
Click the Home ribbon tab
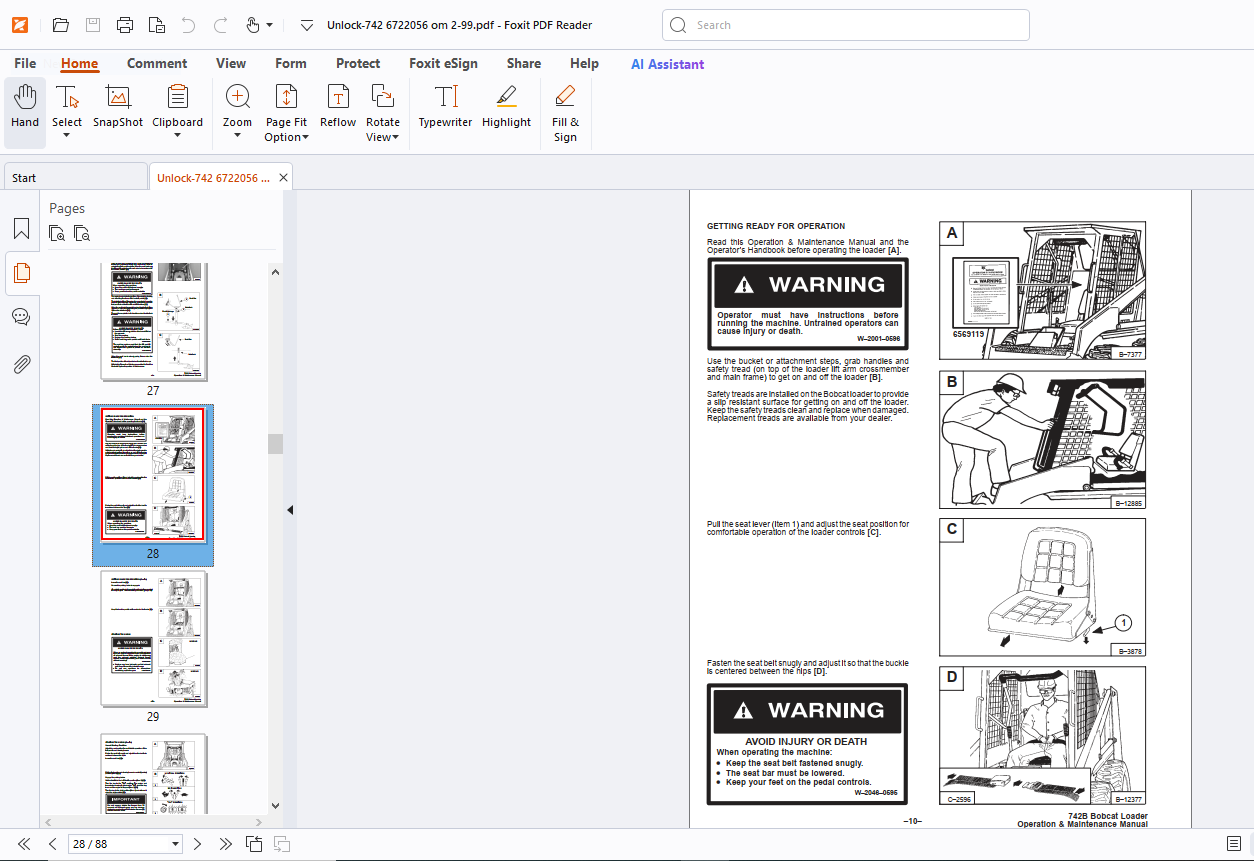[x=79, y=63]
